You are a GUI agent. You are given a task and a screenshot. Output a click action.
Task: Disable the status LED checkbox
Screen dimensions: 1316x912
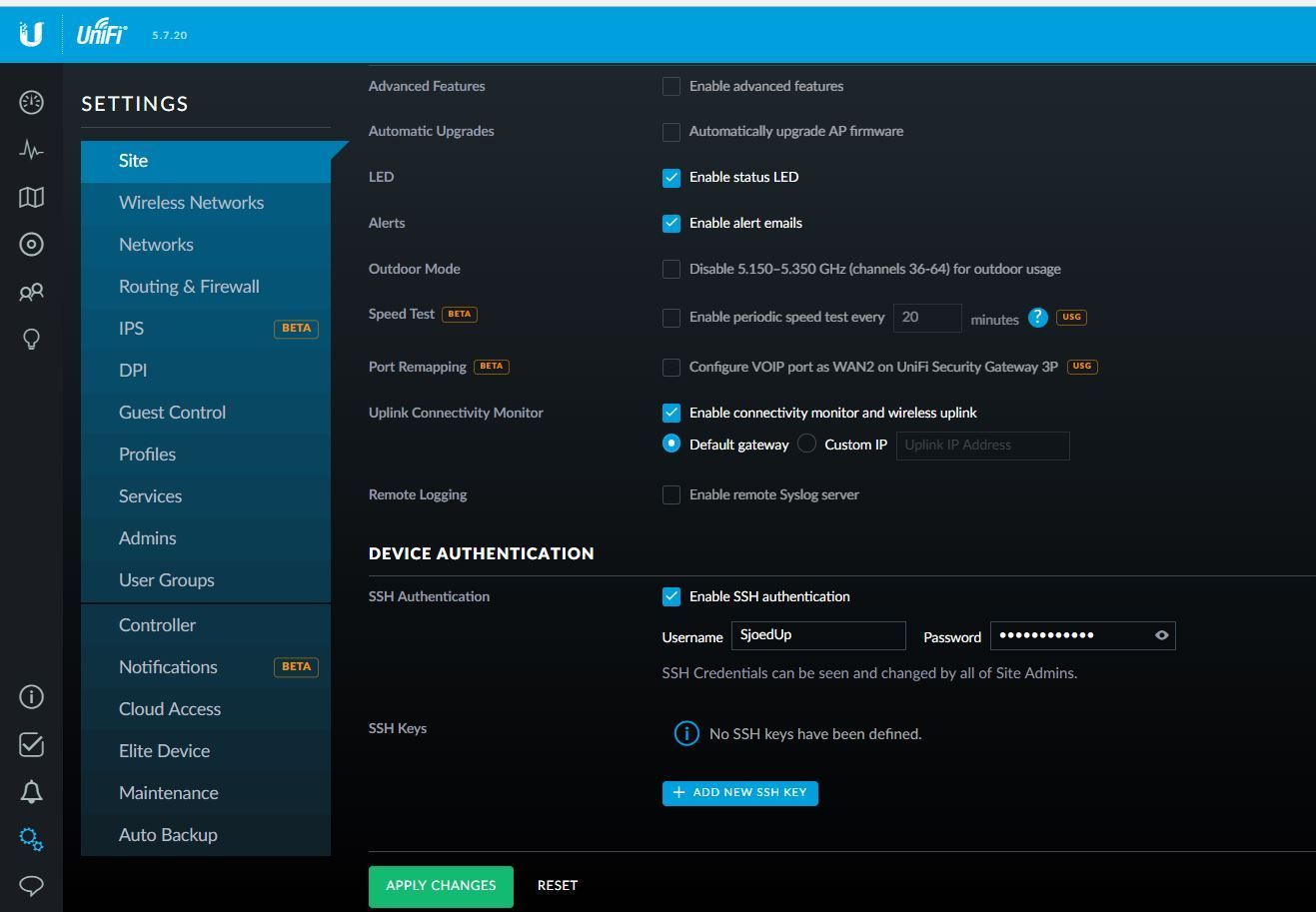pyautogui.click(x=671, y=178)
